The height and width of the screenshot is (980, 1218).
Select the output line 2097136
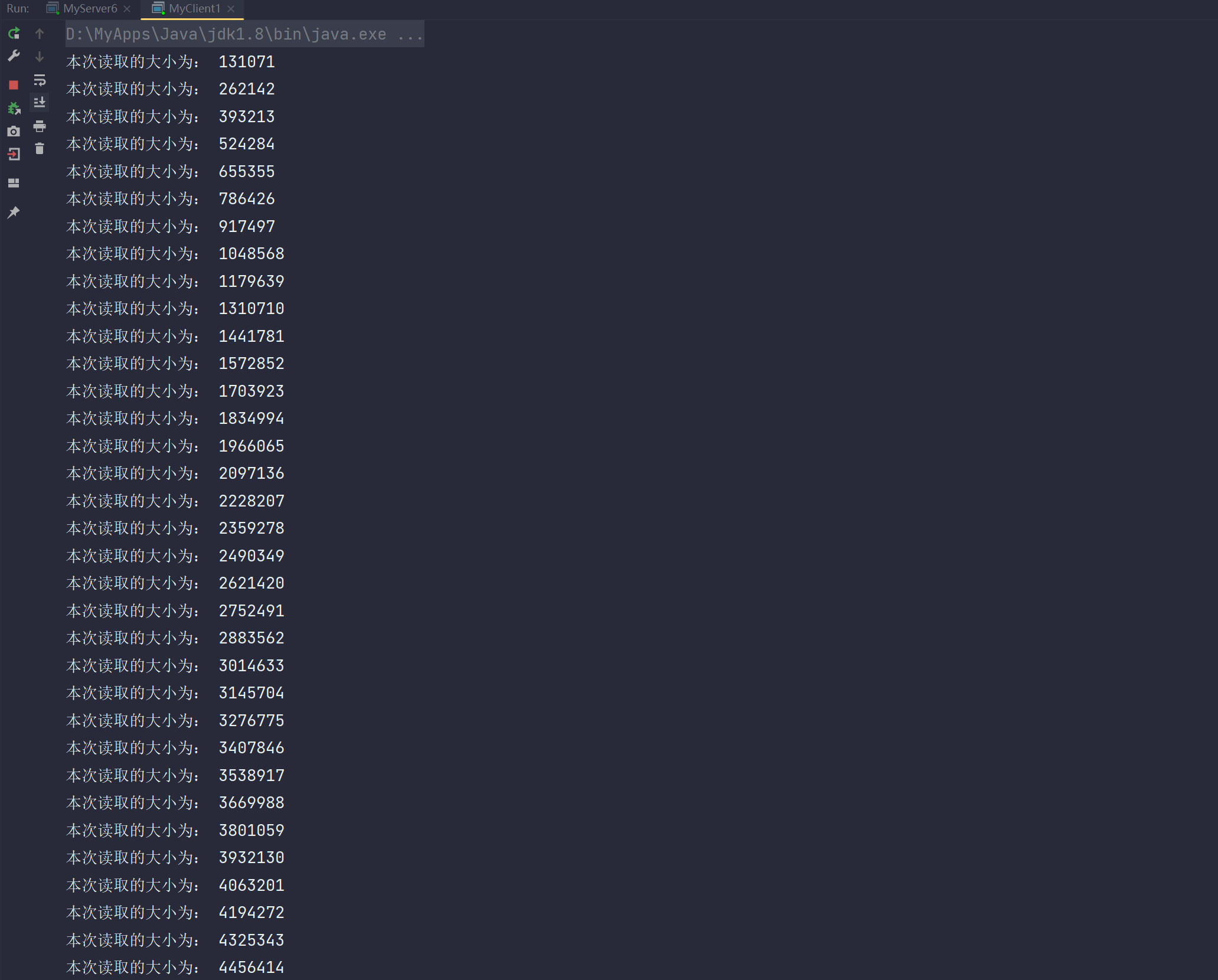click(175, 473)
